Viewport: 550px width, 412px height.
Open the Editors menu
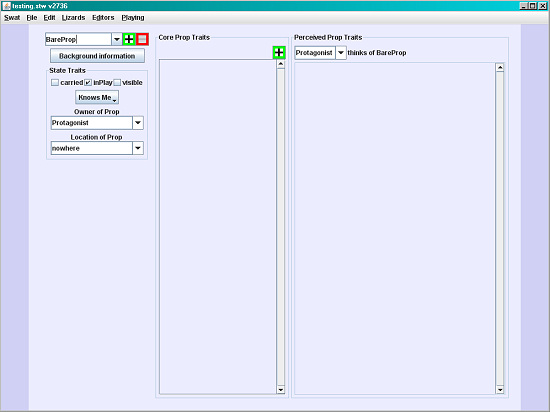click(103, 18)
